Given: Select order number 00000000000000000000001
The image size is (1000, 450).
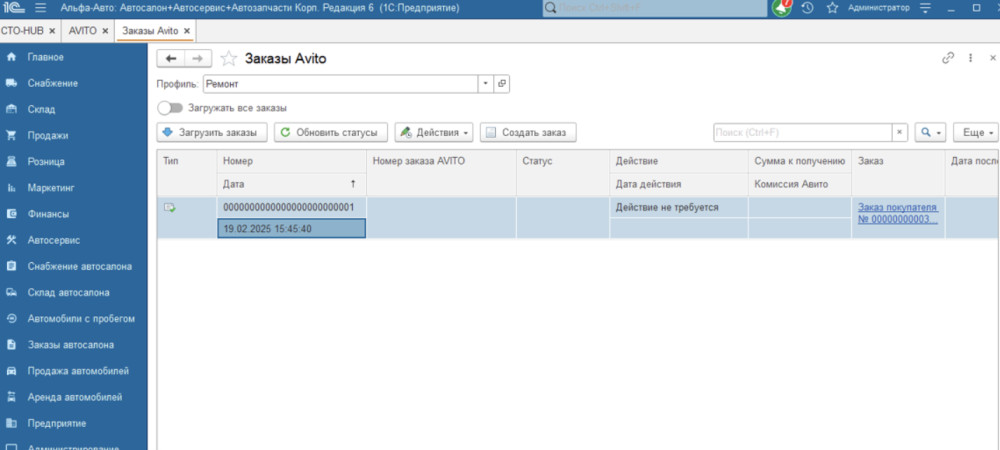Looking at the screenshot, I should (292, 208).
